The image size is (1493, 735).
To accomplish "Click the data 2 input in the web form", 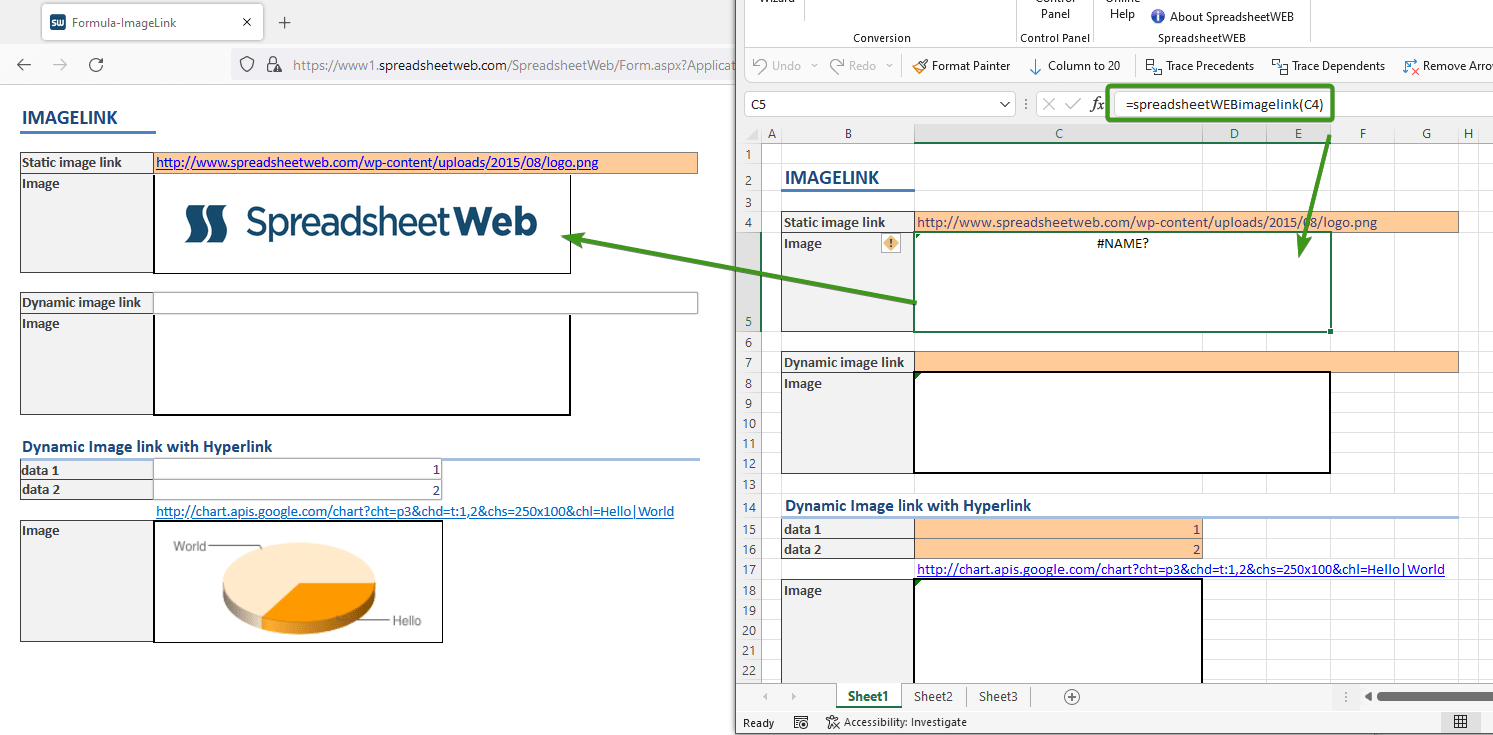I will click(297, 490).
